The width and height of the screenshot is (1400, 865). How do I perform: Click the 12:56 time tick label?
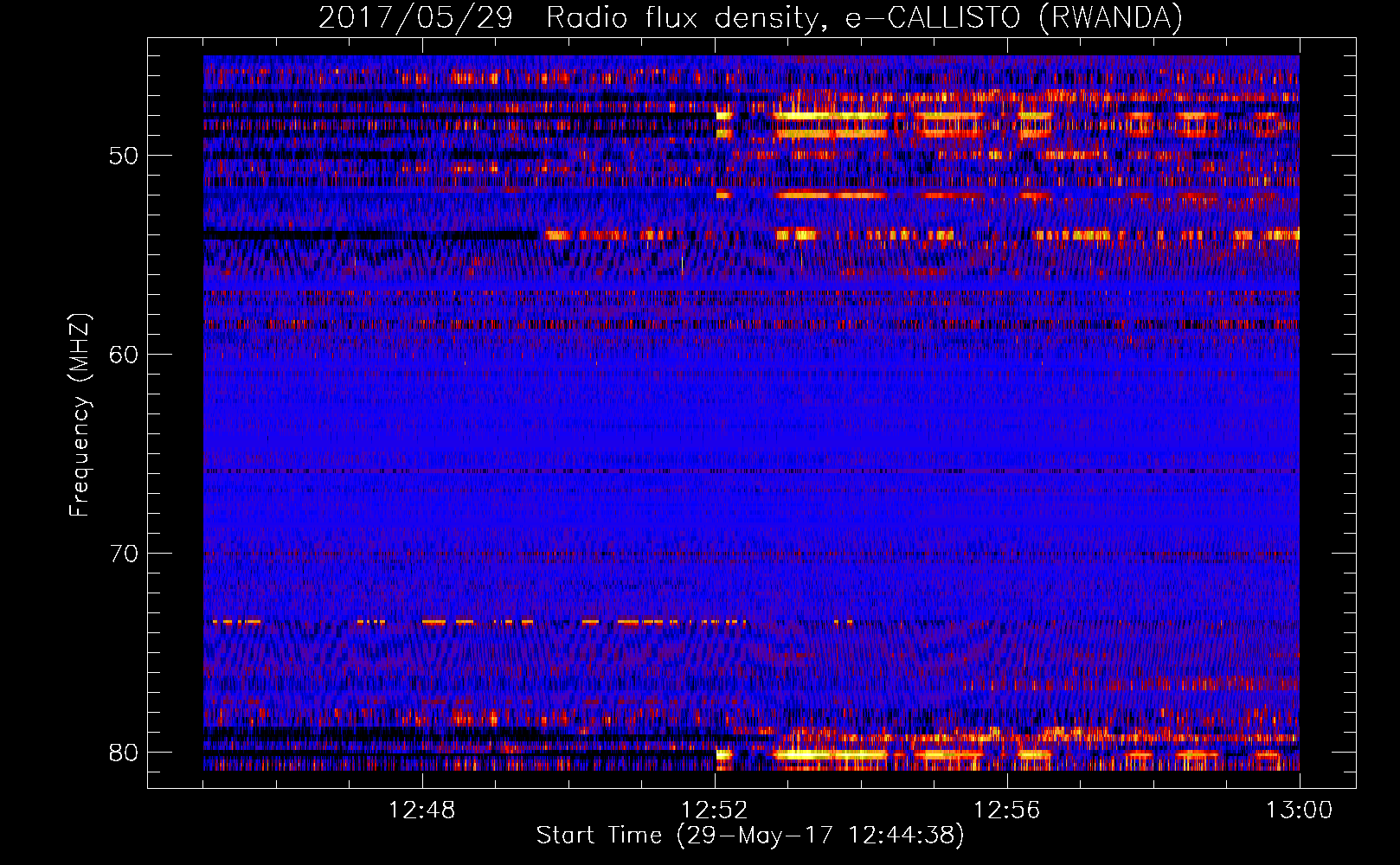[x=1007, y=811]
